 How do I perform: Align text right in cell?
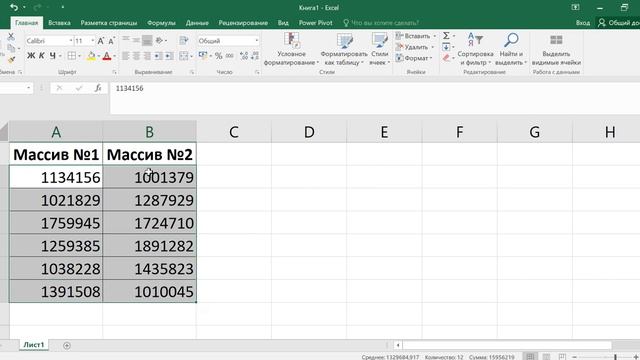tap(147, 56)
